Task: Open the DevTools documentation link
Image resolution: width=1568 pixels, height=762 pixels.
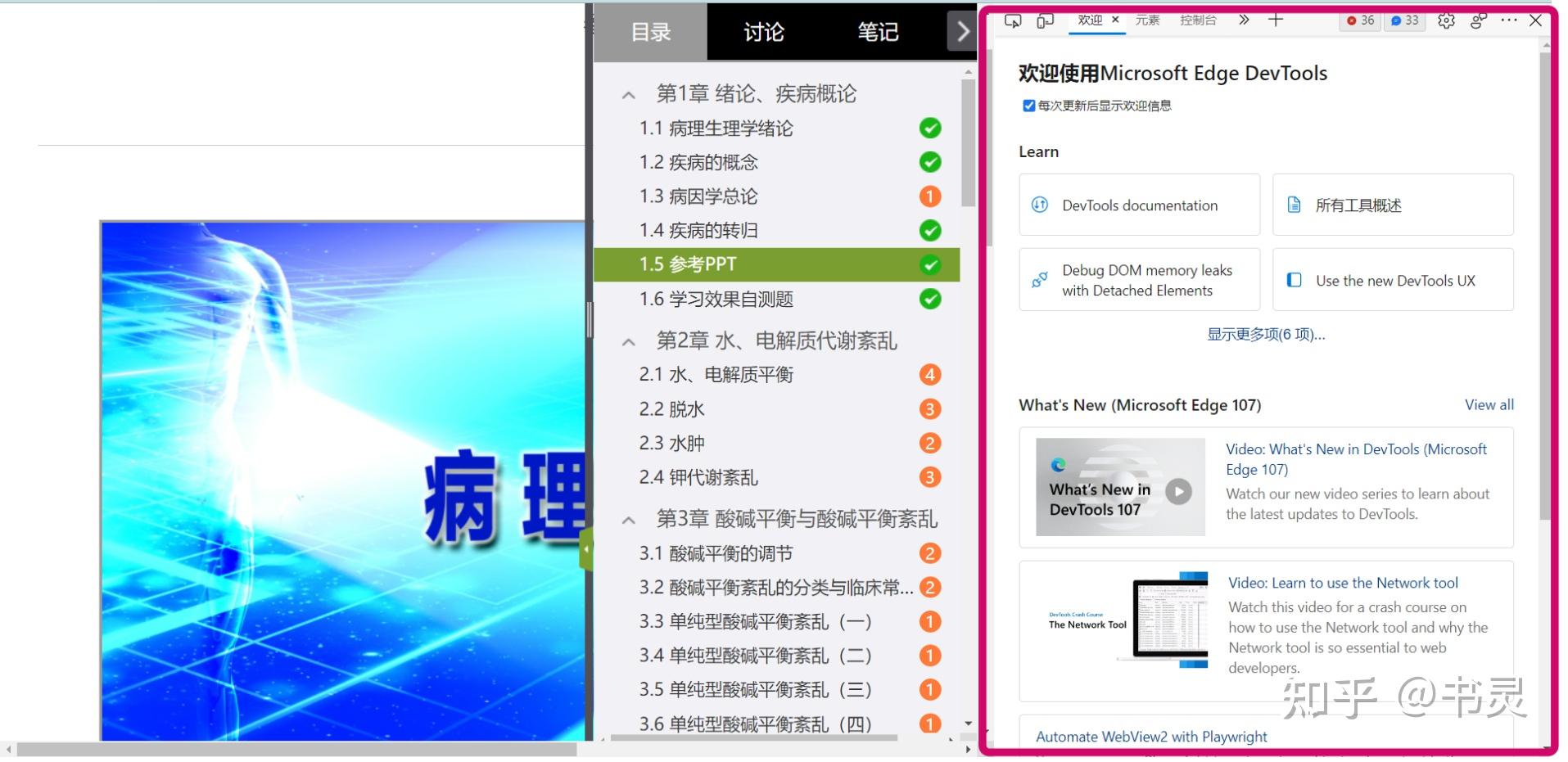Action: (1138, 205)
